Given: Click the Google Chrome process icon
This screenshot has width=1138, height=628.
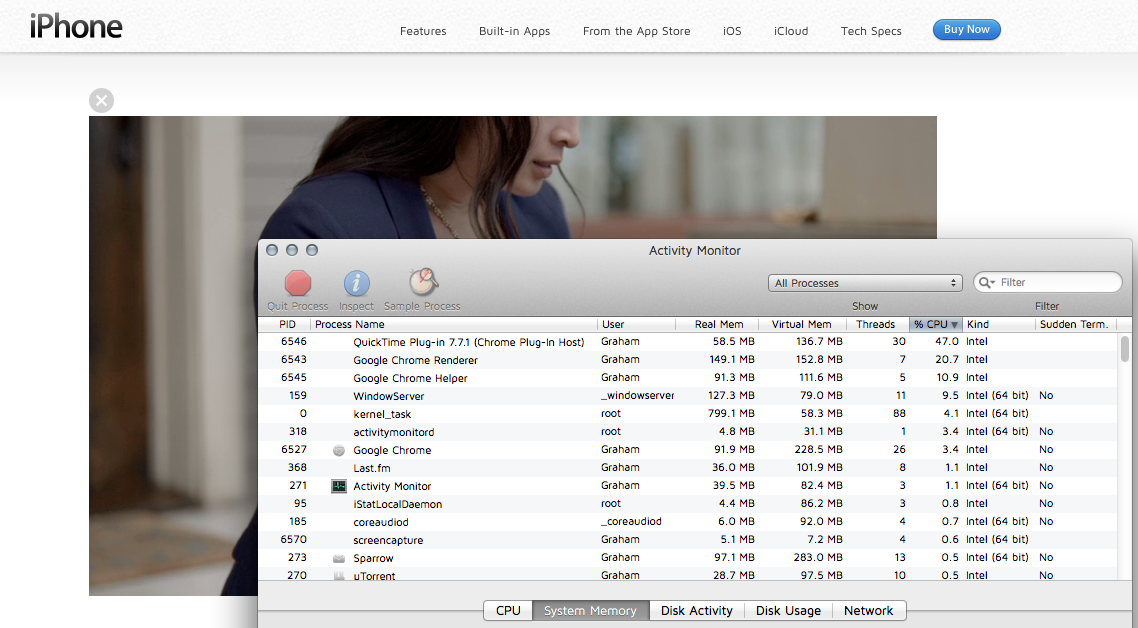Looking at the screenshot, I should [339, 450].
